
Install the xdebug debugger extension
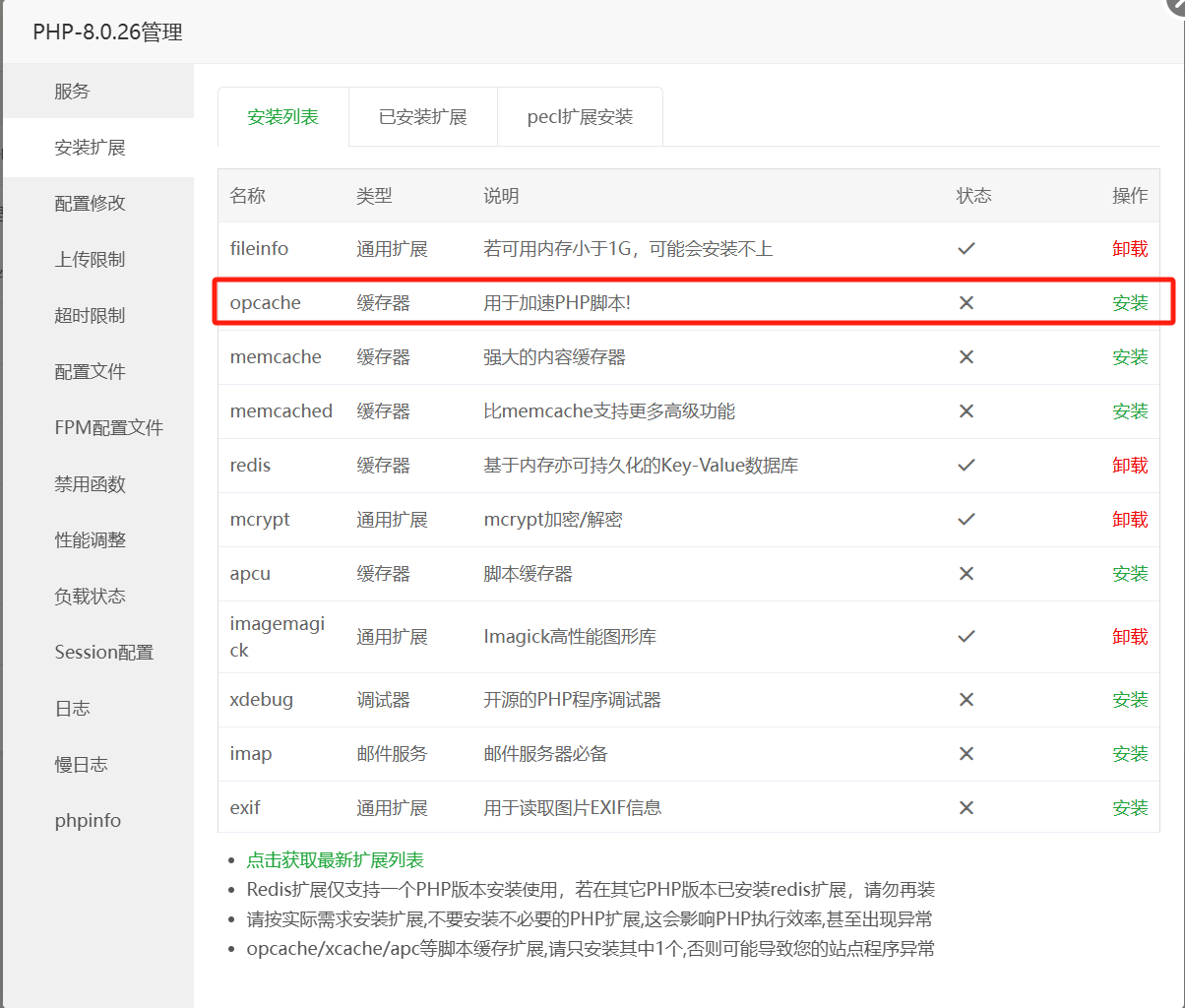tap(1130, 700)
